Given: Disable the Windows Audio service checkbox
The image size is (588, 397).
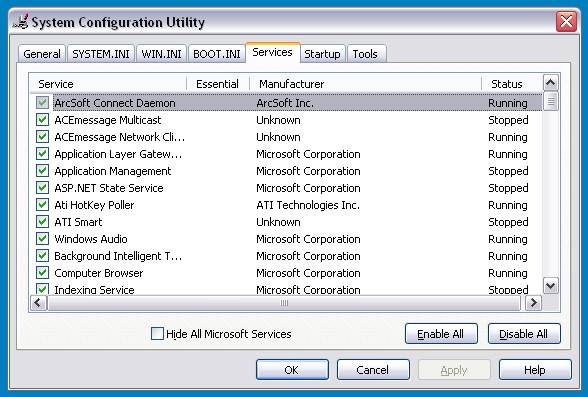Looking at the screenshot, I should (x=42, y=239).
